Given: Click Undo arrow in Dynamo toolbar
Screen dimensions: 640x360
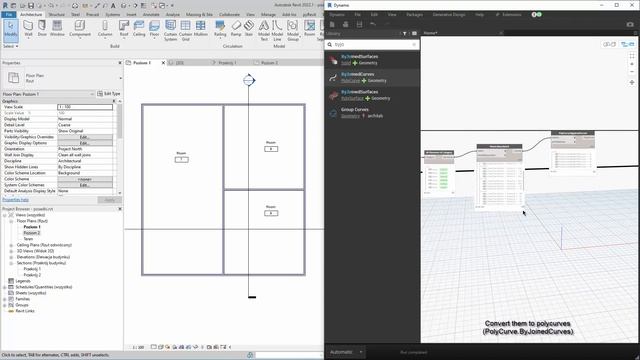Looking at the screenshot, I should (x=373, y=24).
